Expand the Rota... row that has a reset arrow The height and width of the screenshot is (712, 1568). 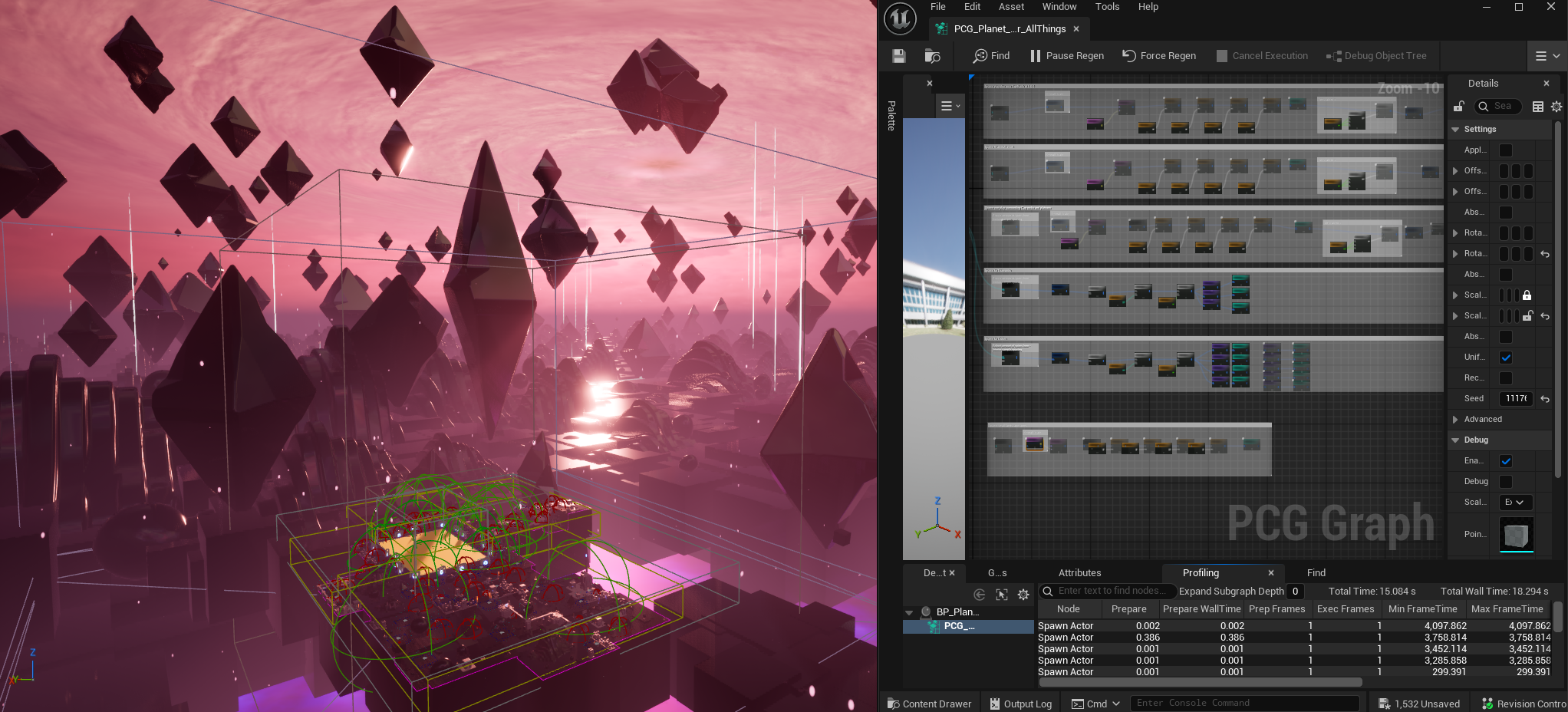pos(1455,254)
